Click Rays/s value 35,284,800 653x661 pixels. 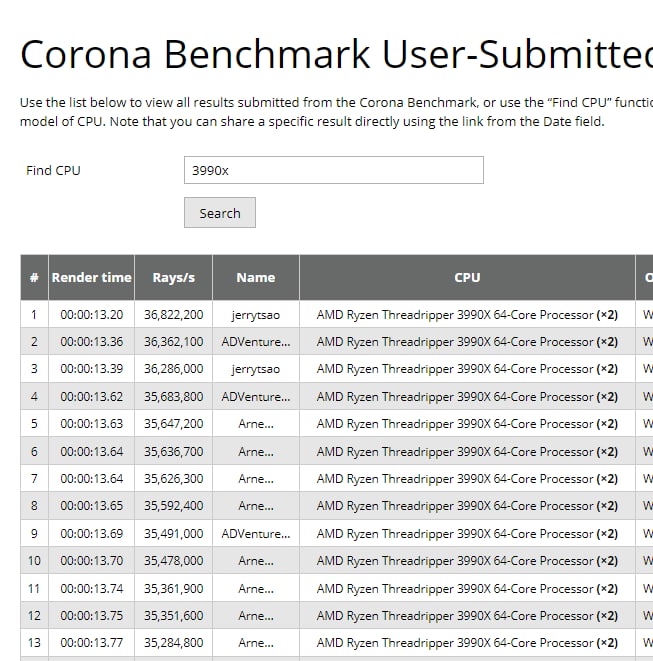click(173, 642)
